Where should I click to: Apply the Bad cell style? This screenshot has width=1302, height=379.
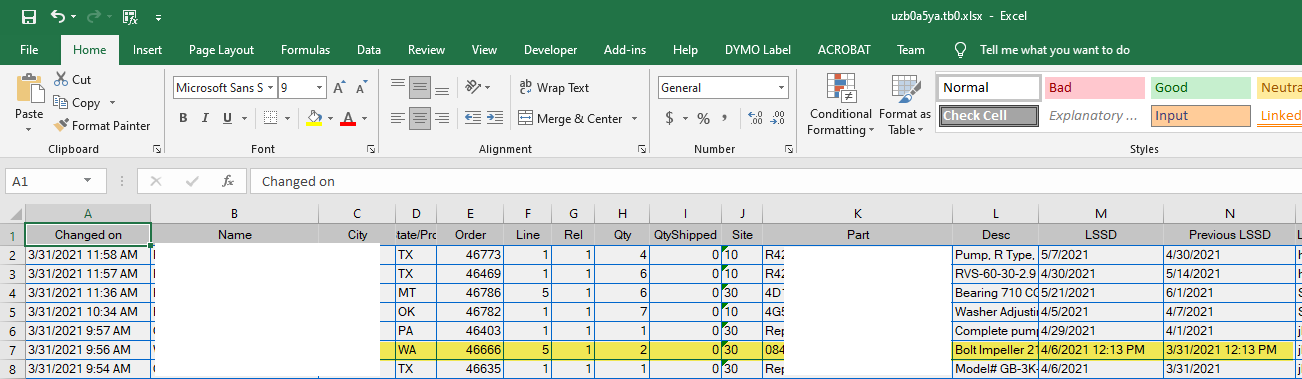[1095, 88]
